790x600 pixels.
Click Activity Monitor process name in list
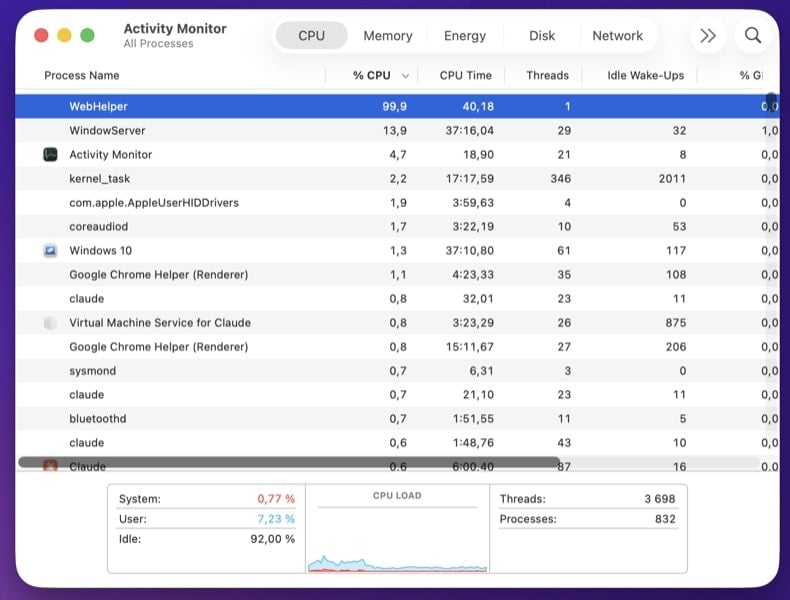[110, 155]
